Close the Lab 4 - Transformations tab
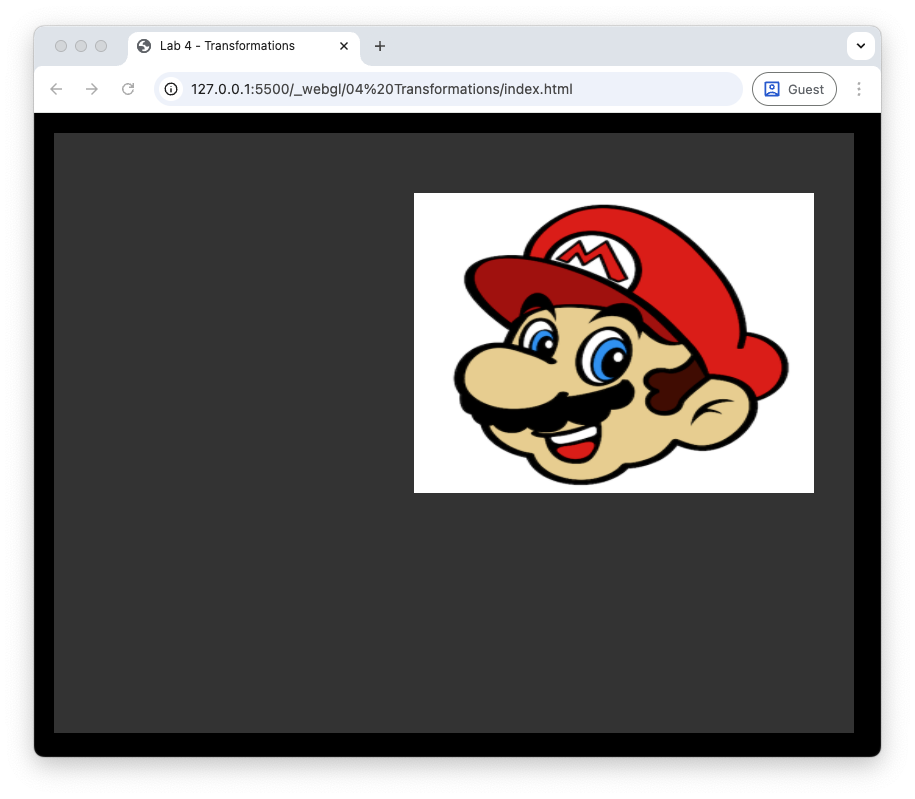Screen dimensions: 915x799 [x=344, y=46]
